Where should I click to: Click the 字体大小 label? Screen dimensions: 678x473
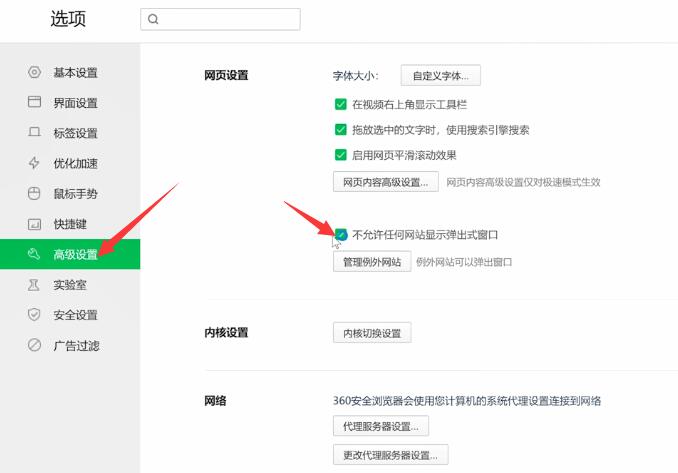point(355,76)
